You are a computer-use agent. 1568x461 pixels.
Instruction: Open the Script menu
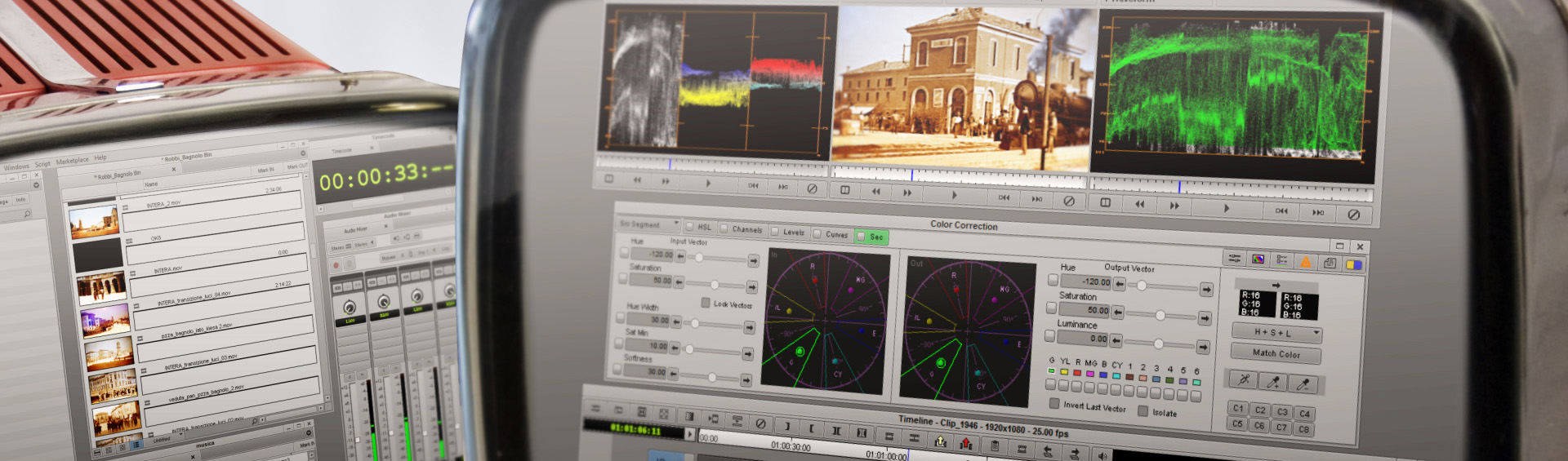point(42,164)
